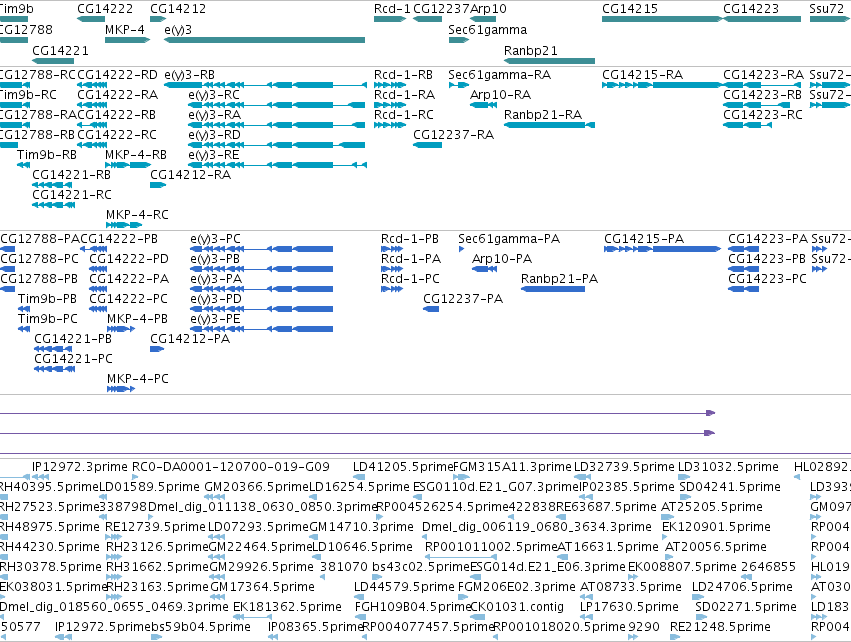Click EST RH23126.5prime label

tap(157, 546)
